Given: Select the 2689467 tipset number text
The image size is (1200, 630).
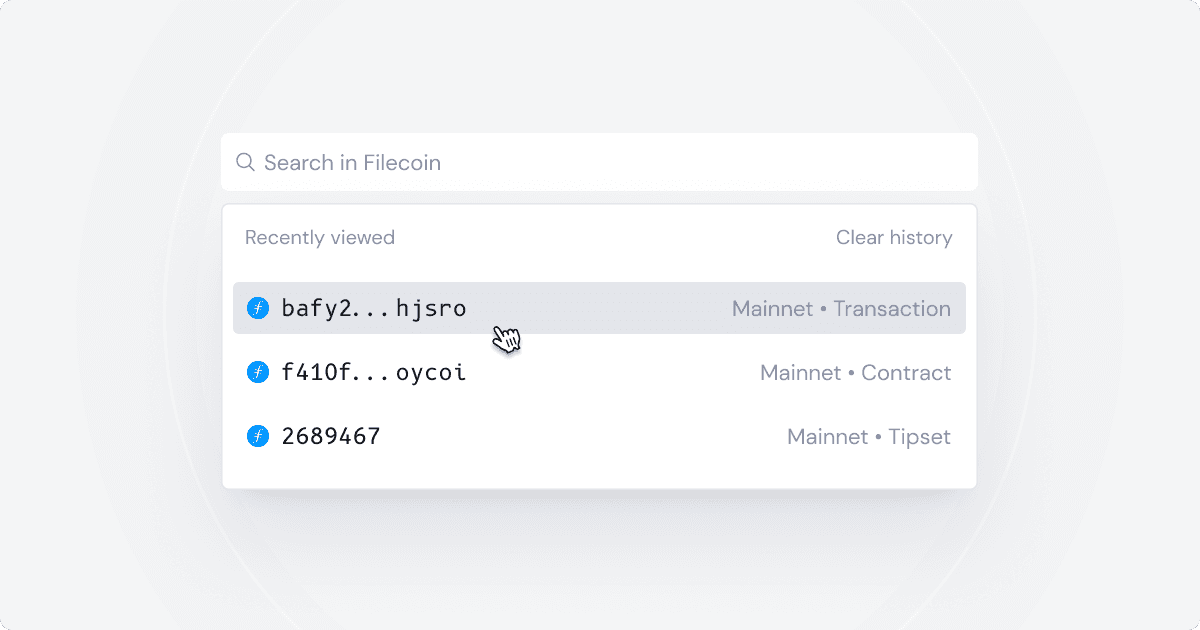Looking at the screenshot, I should pos(331,436).
